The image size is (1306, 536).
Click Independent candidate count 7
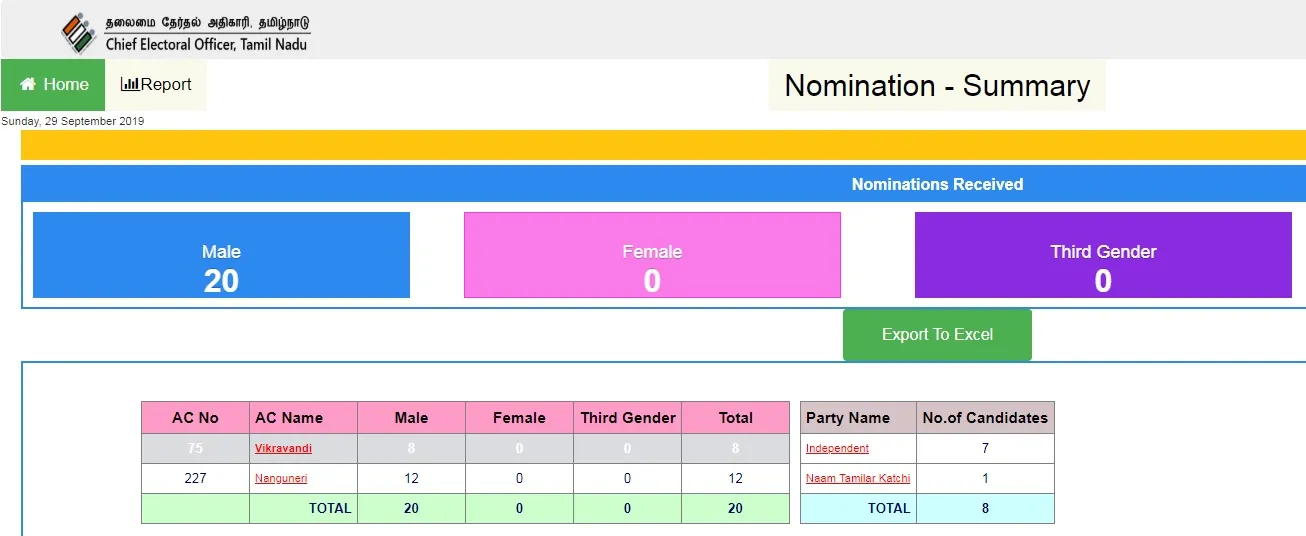(x=985, y=448)
